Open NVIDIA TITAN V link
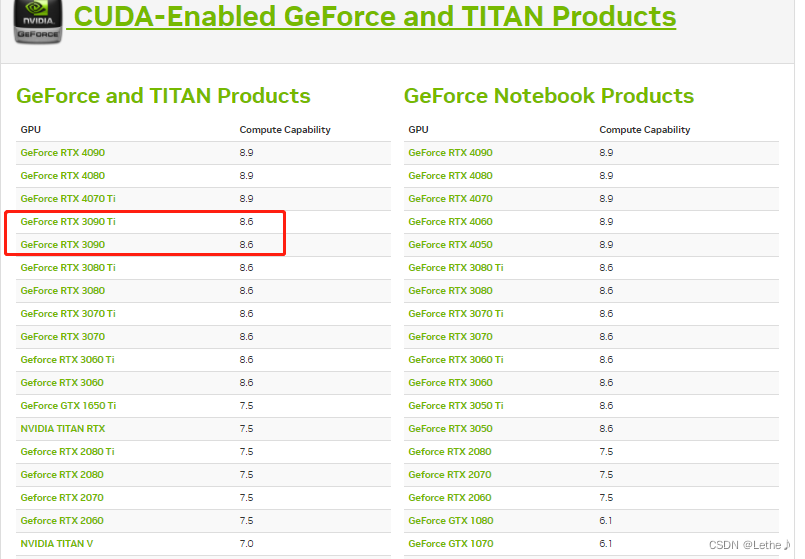Screen dimensions: 805x559 point(56,544)
